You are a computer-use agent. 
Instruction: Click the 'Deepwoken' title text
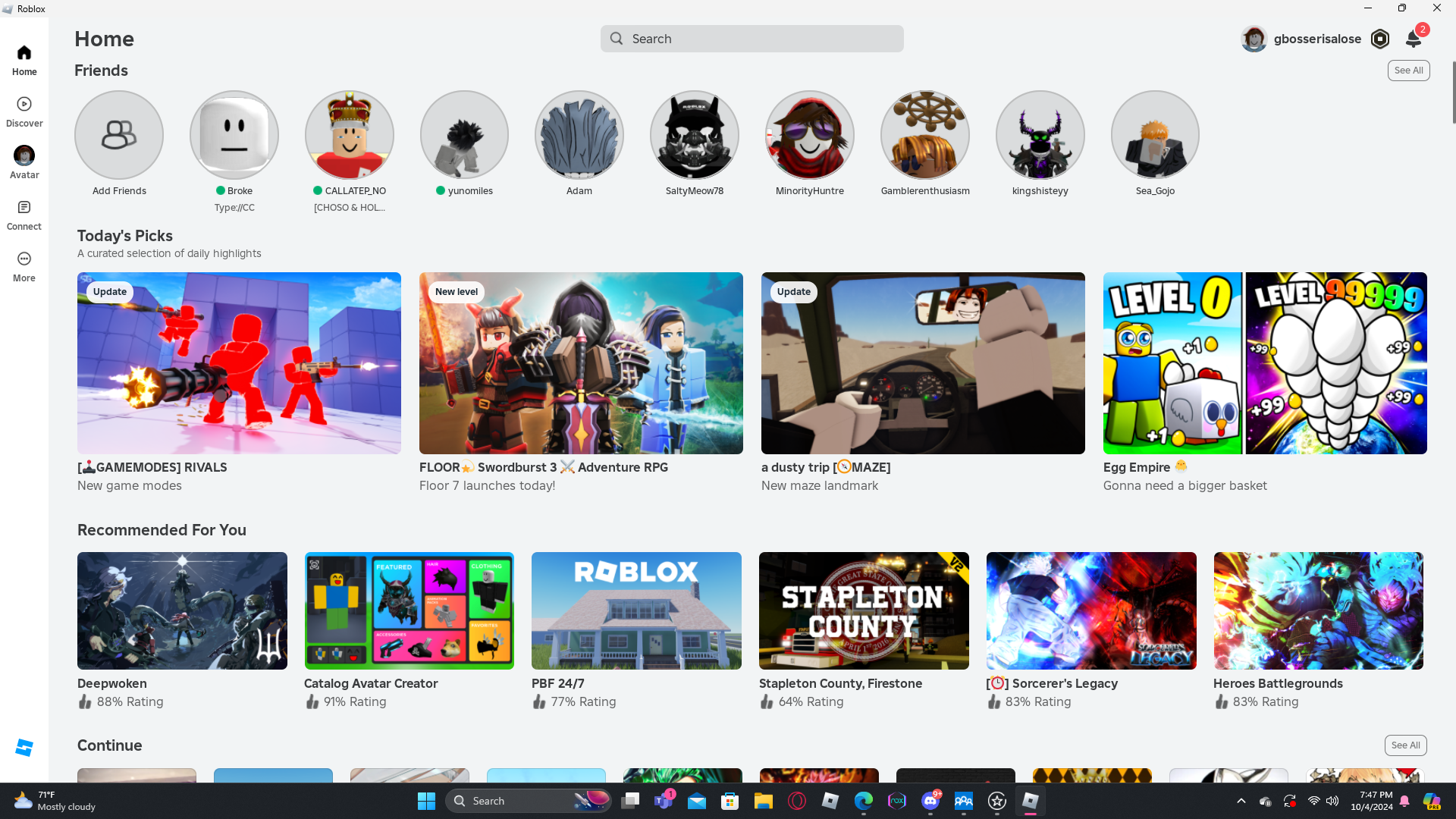(x=112, y=683)
